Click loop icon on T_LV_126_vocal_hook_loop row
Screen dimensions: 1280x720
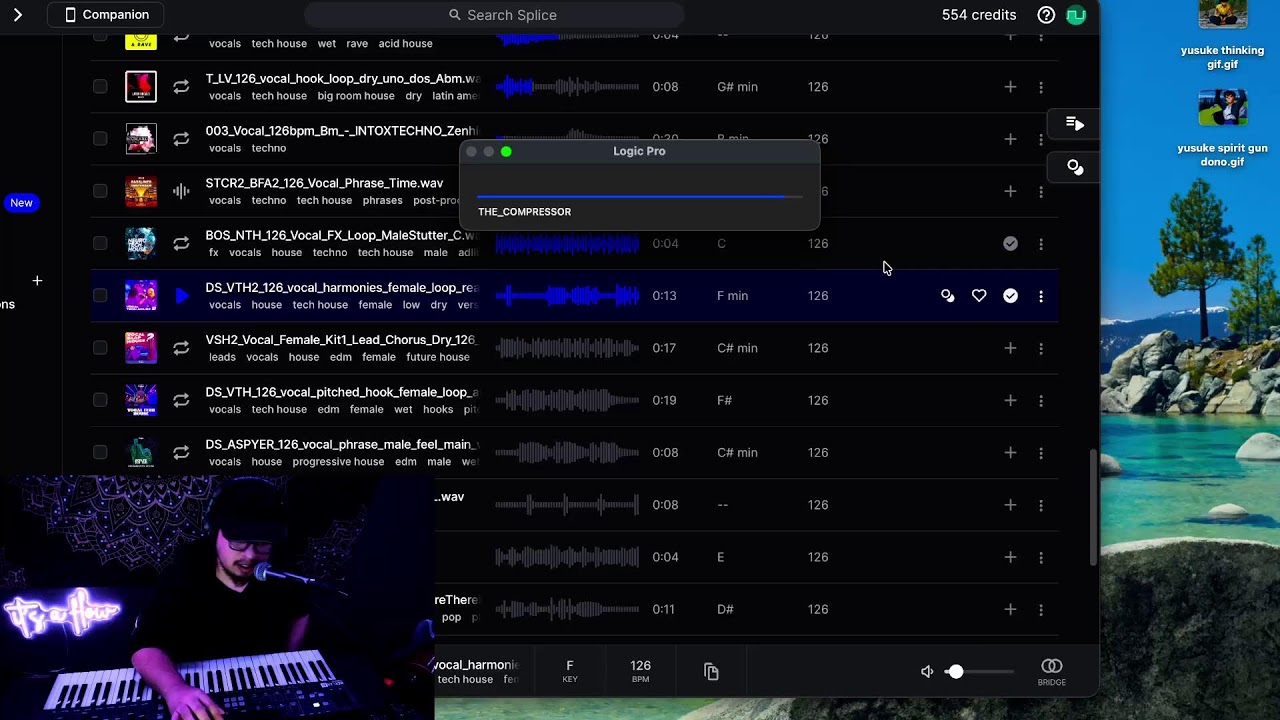(x=181, y=87)
